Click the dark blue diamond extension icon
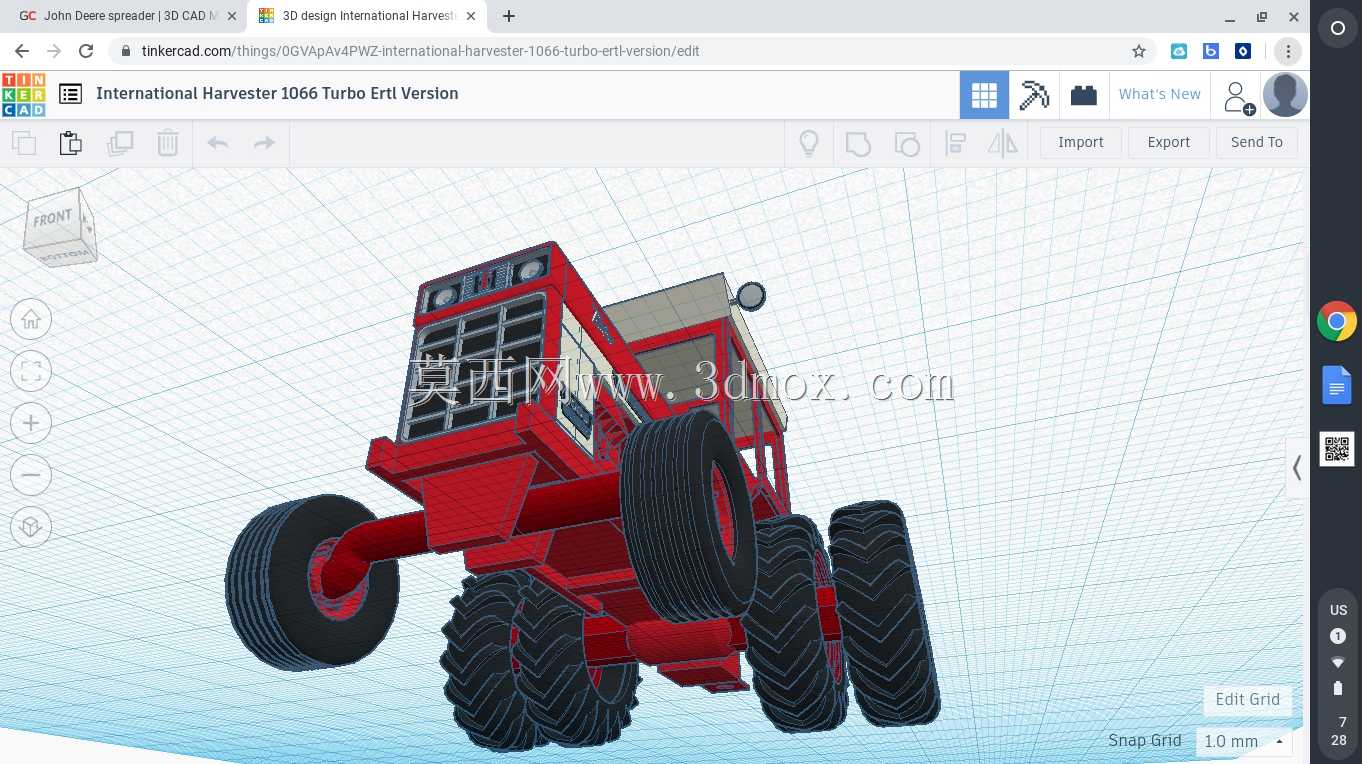Viewport: 1362px width, 764px height. click(x=1243, y=51)
